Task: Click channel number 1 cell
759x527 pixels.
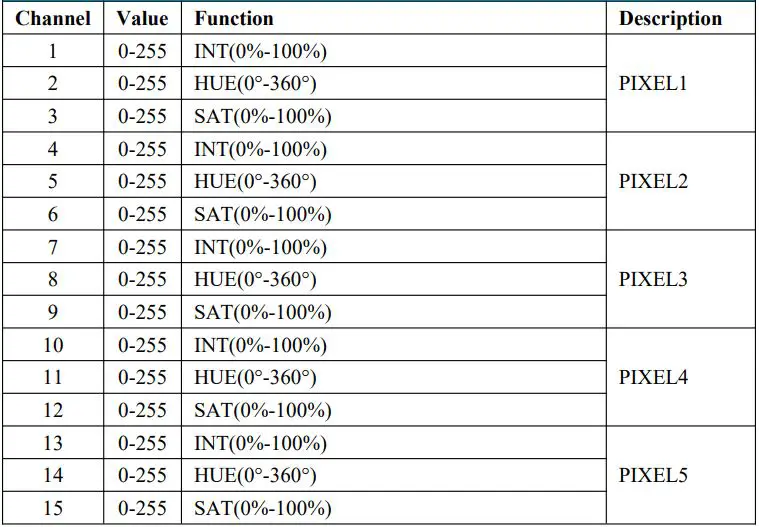Action: point(53,51)
